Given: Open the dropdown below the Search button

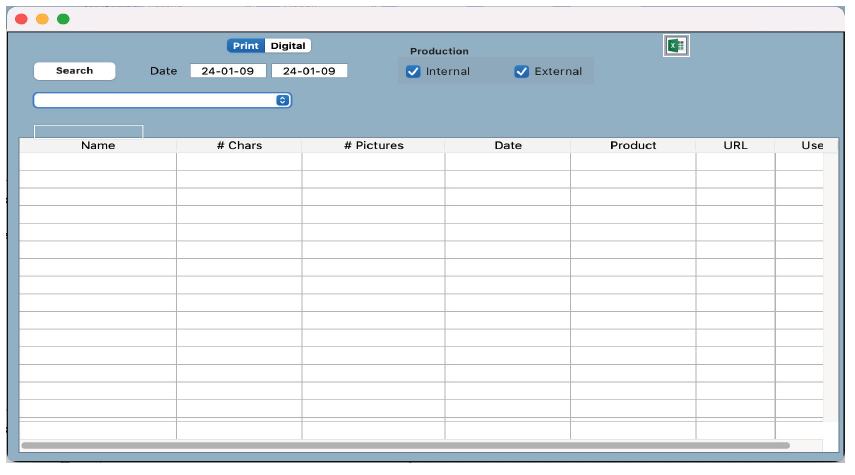Looking at the screenshot, I should coord(162,100).
